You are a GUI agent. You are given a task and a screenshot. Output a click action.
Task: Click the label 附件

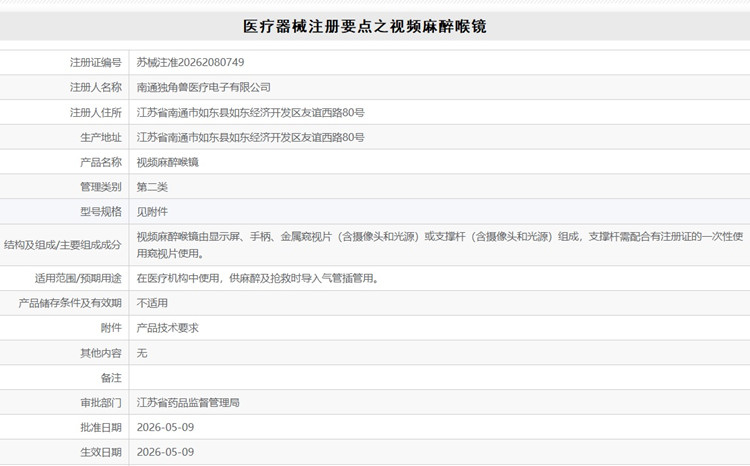point(111,328)
